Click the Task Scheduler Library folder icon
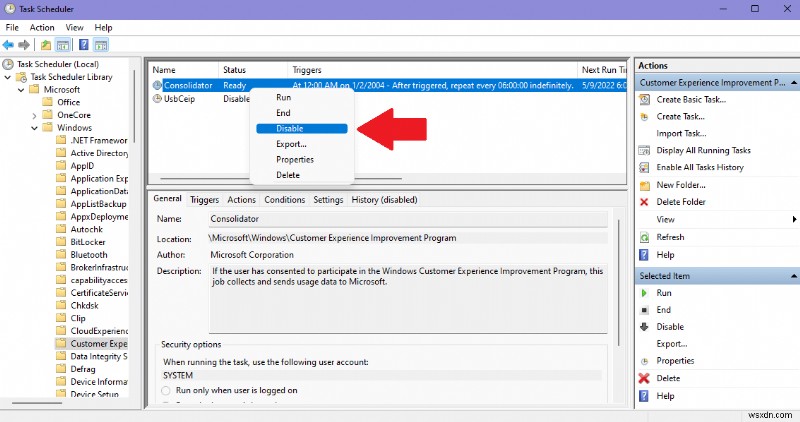Screen dimensions: 800x422 (21, 77)
